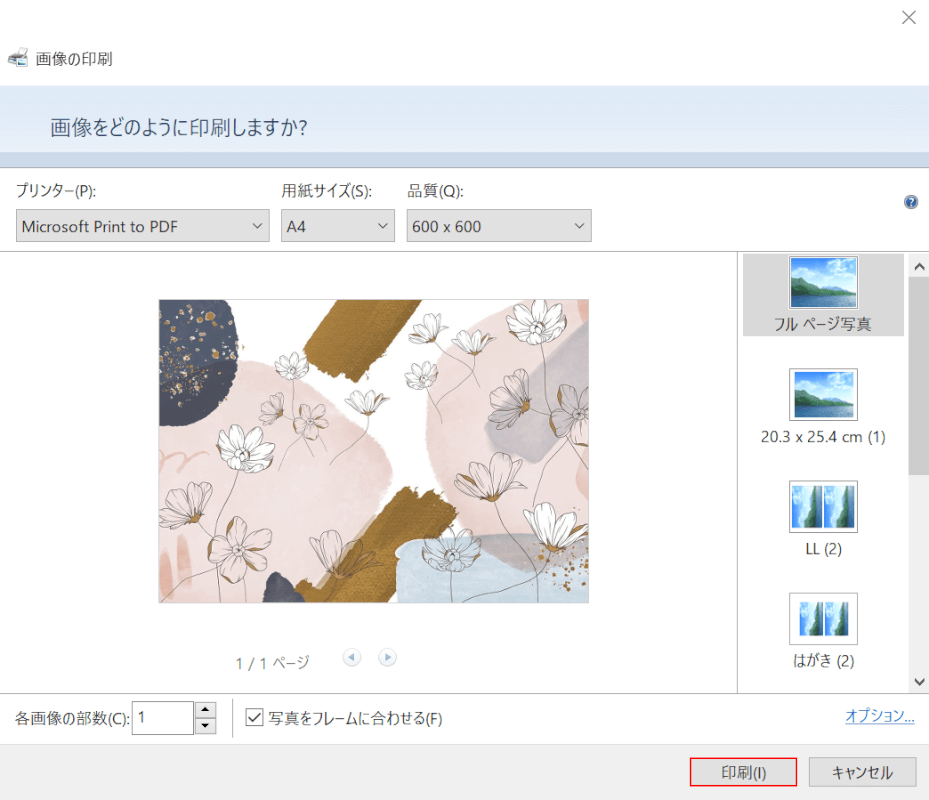Image resolution: width=929 pixels, height=800 pixels.
Task: Open the オプション... link
Action: click(879, 715)
